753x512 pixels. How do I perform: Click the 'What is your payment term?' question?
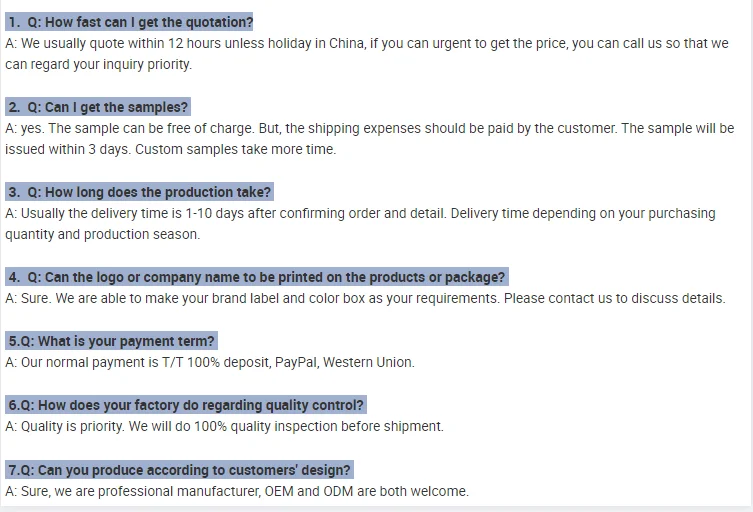click(111, 341)
